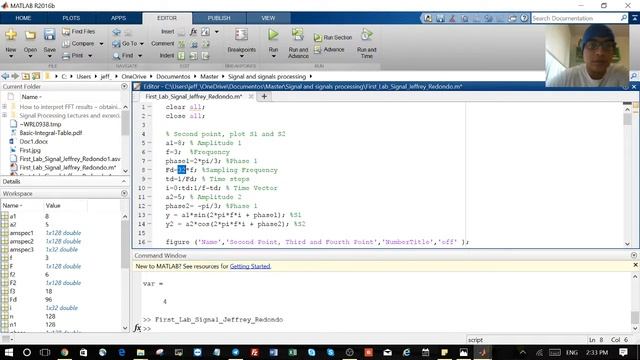Insert function with fx icon

pyautogui.click(x=193, y=31)
